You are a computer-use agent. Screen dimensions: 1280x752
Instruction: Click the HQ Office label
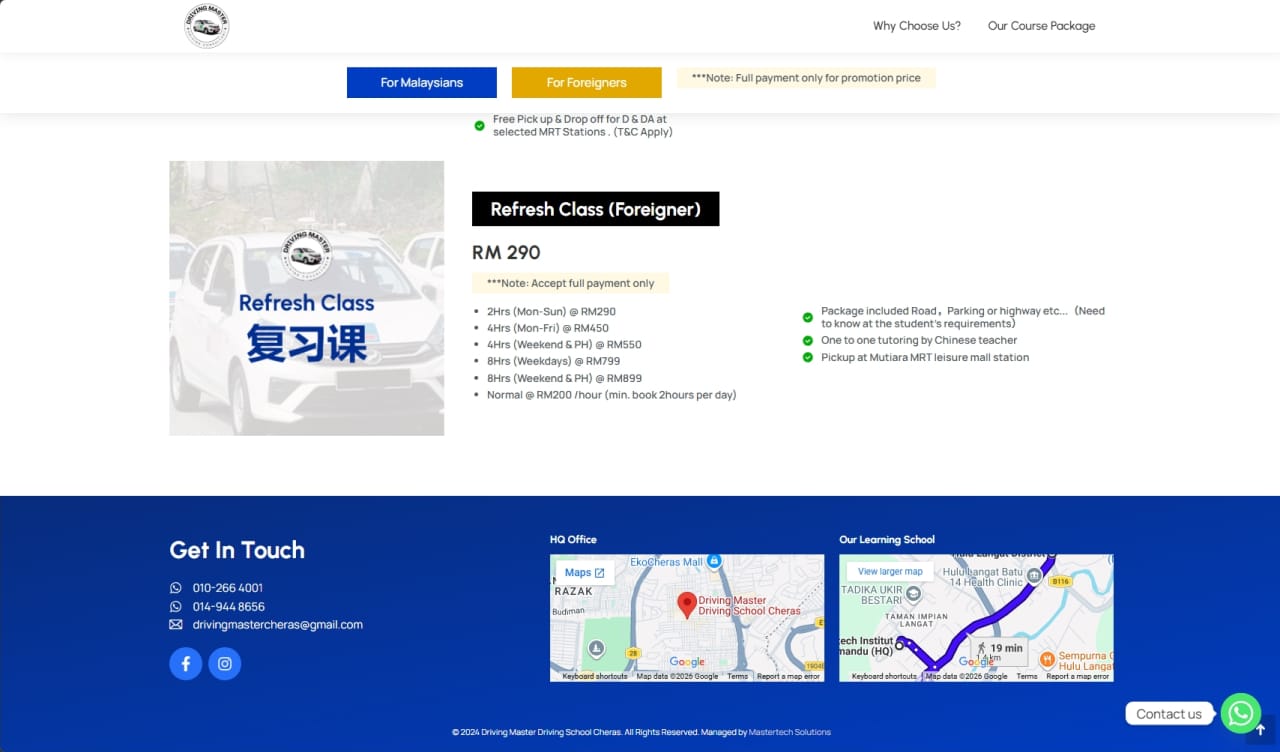click(573, 540)
